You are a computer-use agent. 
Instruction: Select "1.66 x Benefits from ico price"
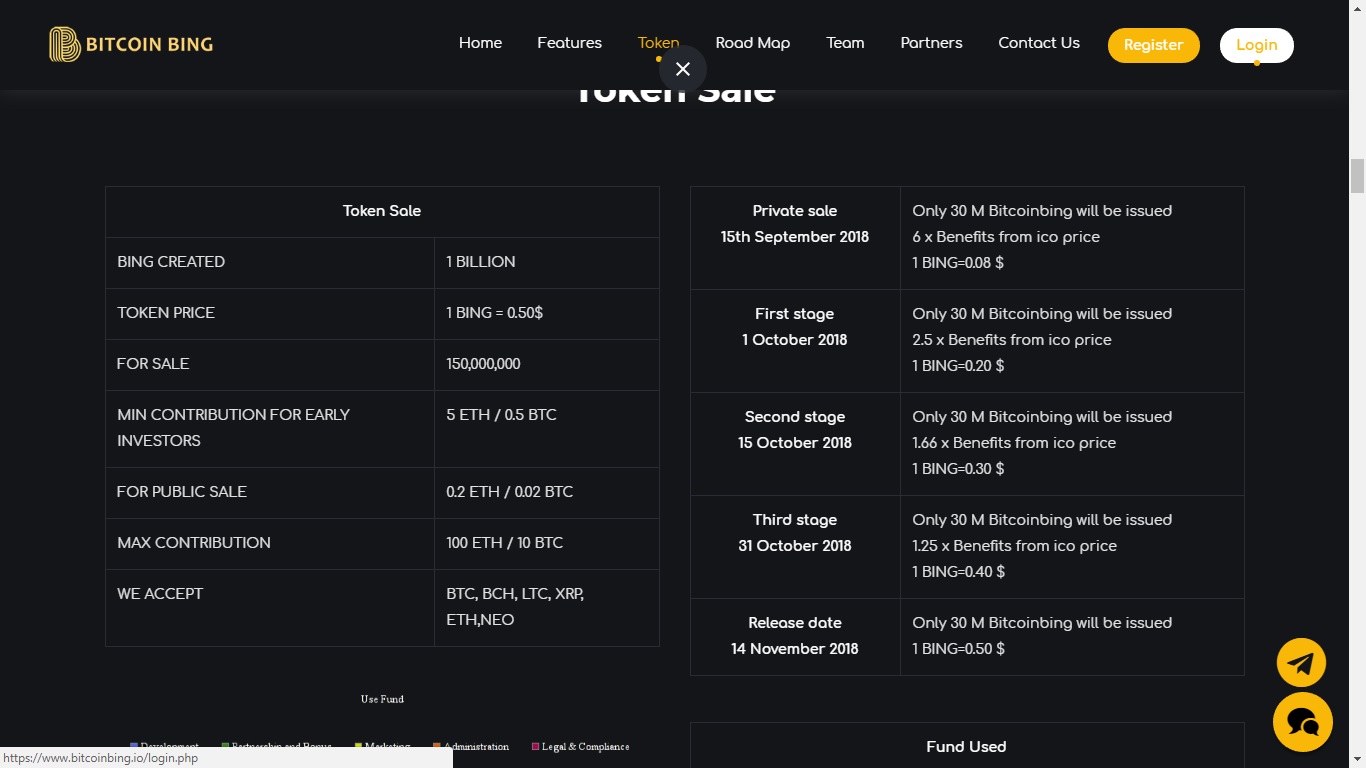(x=1014, y=443)
